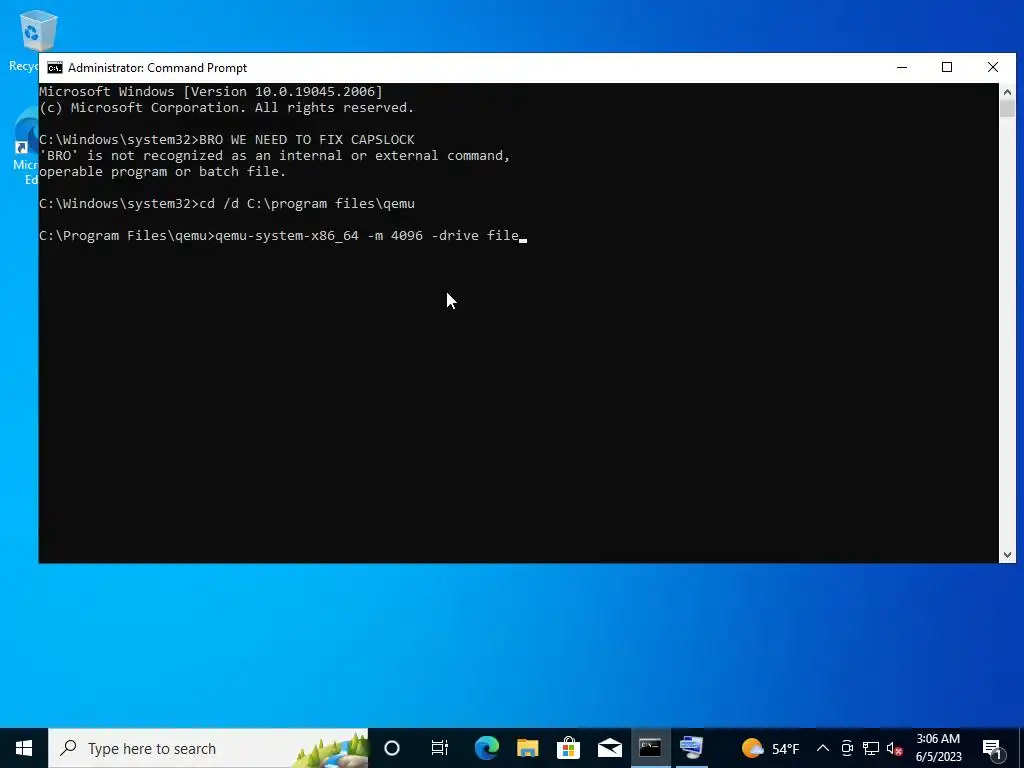Minimize the Command Prompt window
This screenshot has width=1024, height=768.
pos(902,67)
